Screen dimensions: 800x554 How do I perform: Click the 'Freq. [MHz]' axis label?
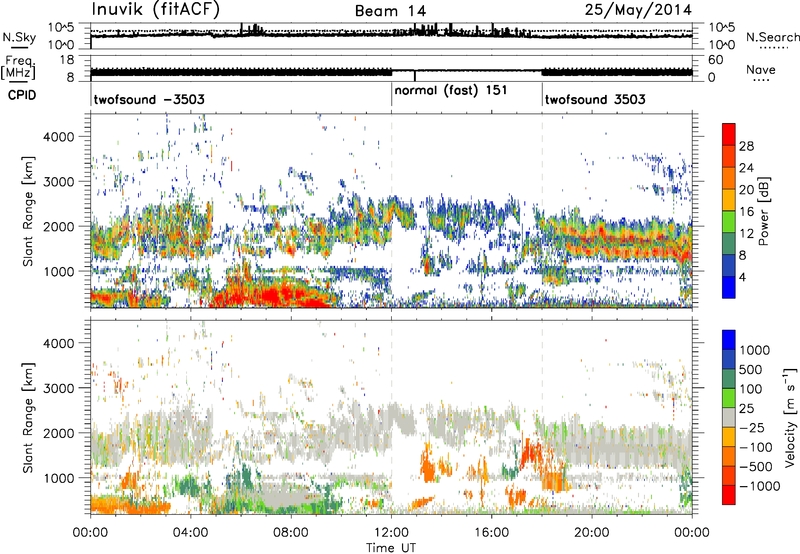point(18,67)
